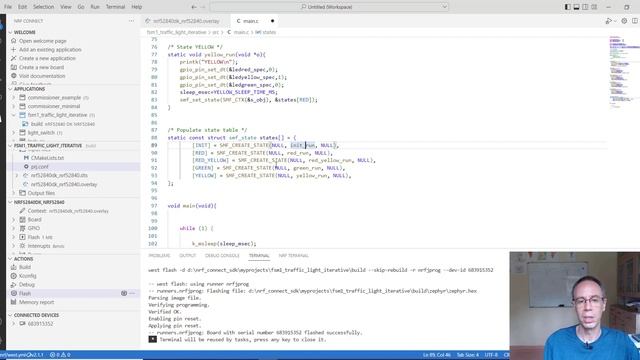The height and width of the screenshot is (360, 640).
Task: Click unsaved dot on main.c tab
Action: coord(272,21)
